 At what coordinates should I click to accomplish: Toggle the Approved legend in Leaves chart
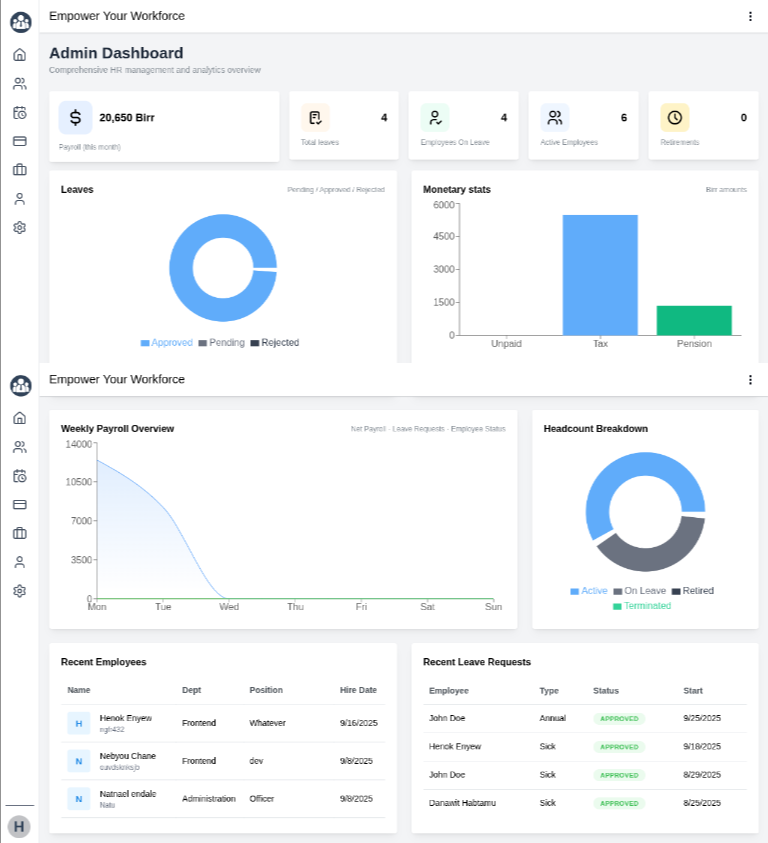pyautogui.click(x=166, y=343)
